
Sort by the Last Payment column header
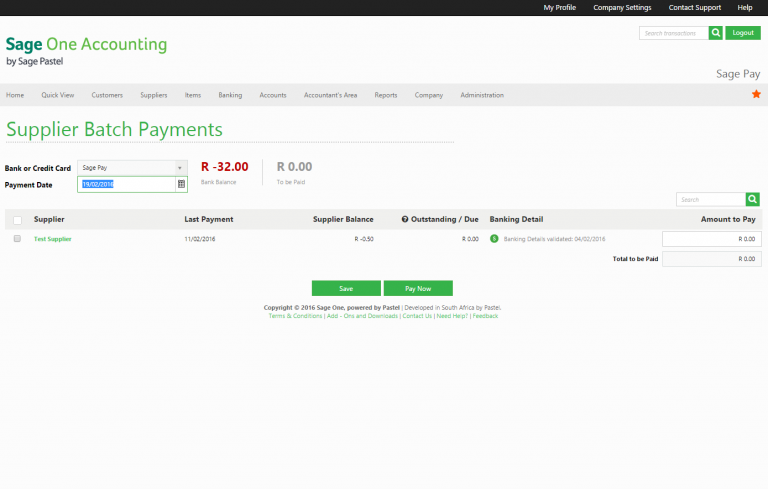point(209,219)
